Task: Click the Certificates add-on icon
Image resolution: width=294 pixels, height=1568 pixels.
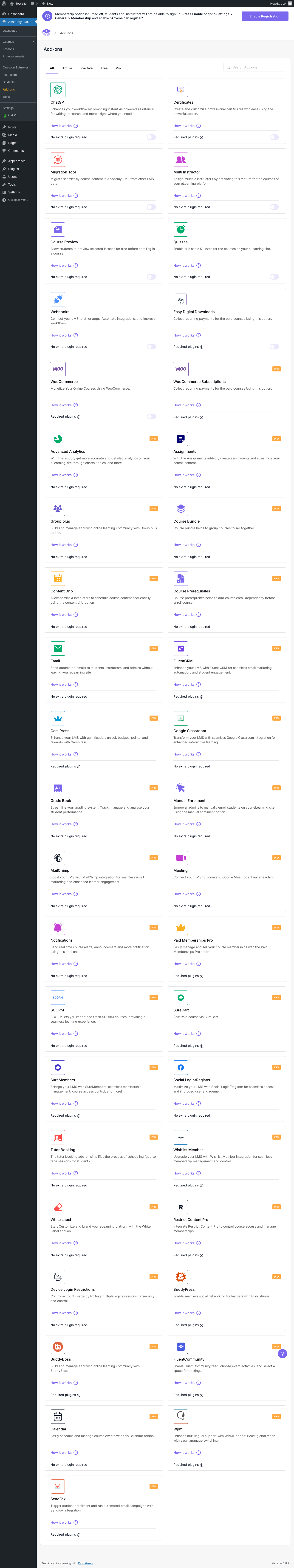Action: [x=181, y=90]
